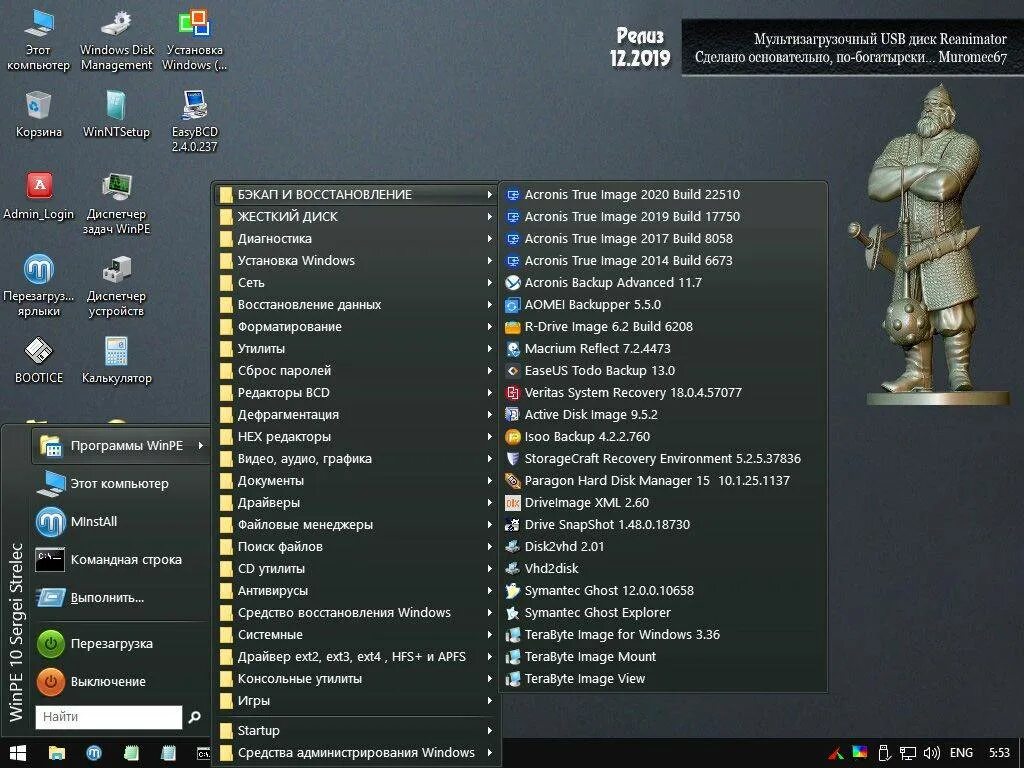Launch R-Drive Image 6.2 Build 6208
Screen dimensions: 1024x768
[x=663, y=327]
